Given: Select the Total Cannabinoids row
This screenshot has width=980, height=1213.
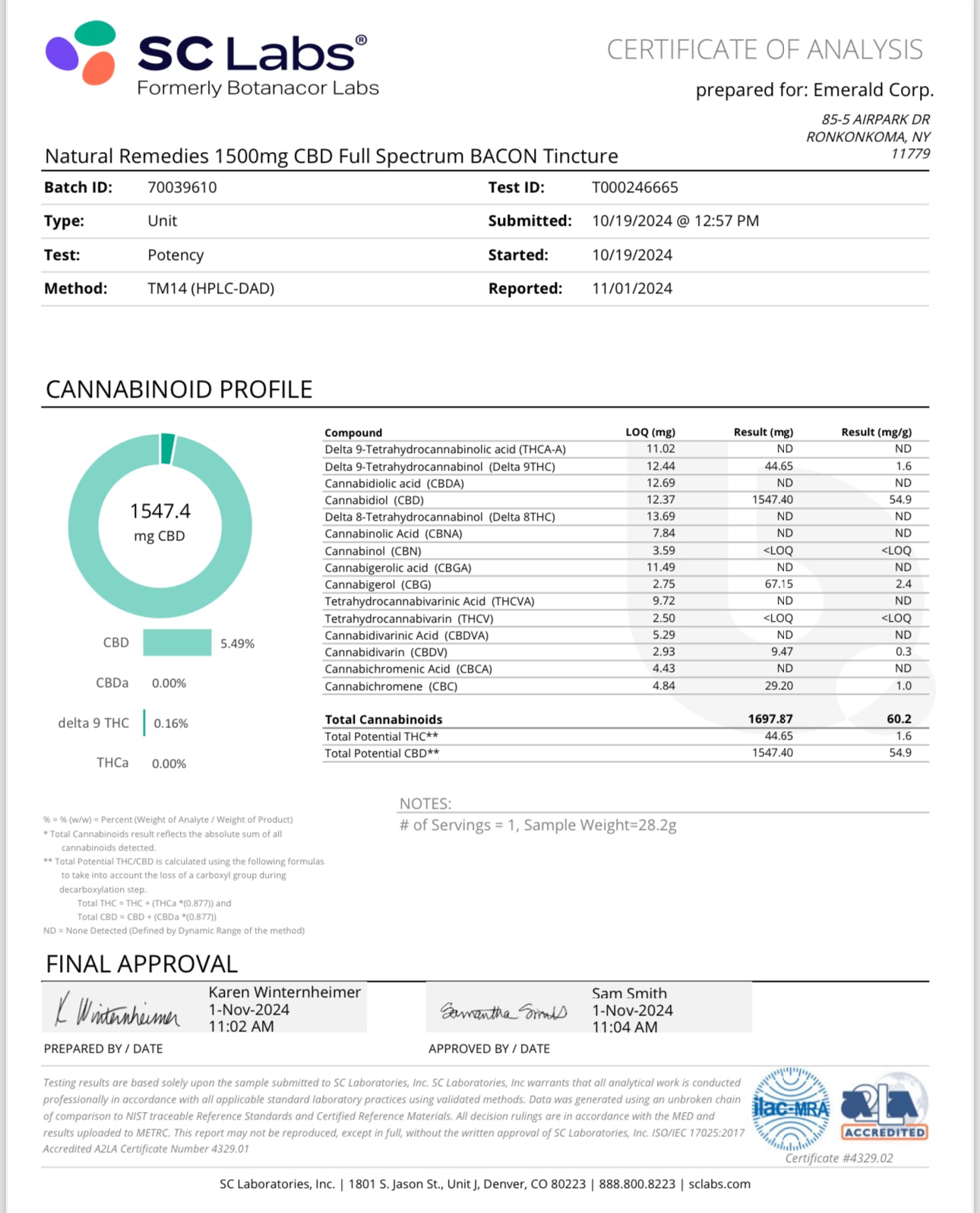Looking at the screenshot, I should [x=624, y=719].
